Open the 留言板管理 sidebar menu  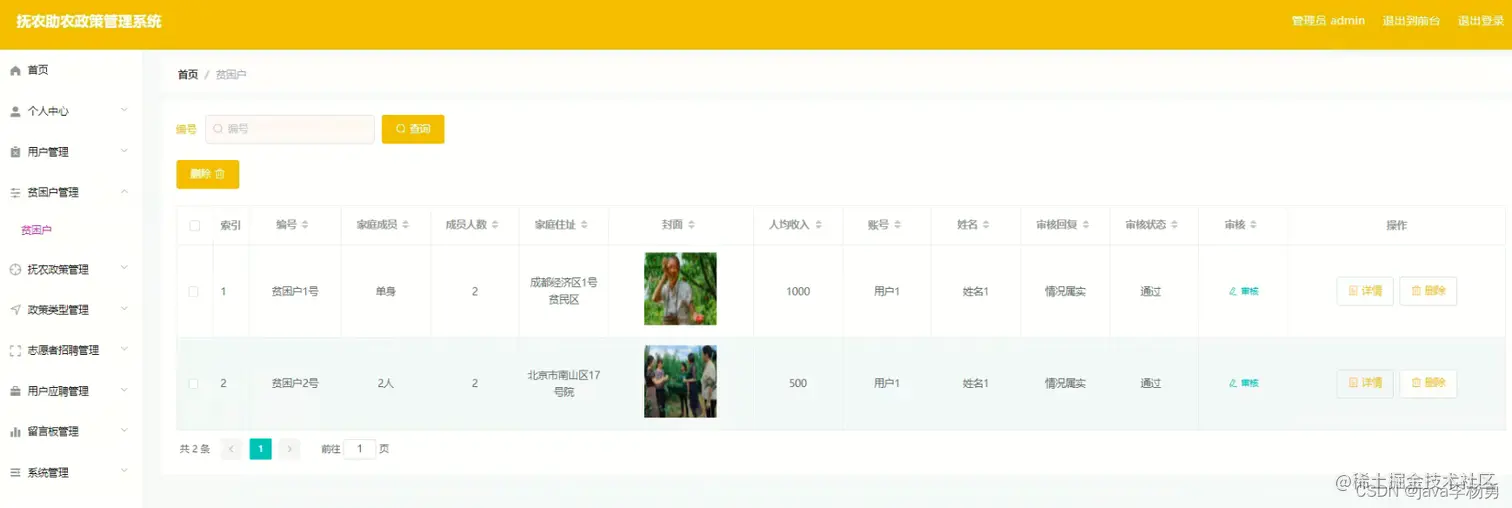(x=71, y=432)
